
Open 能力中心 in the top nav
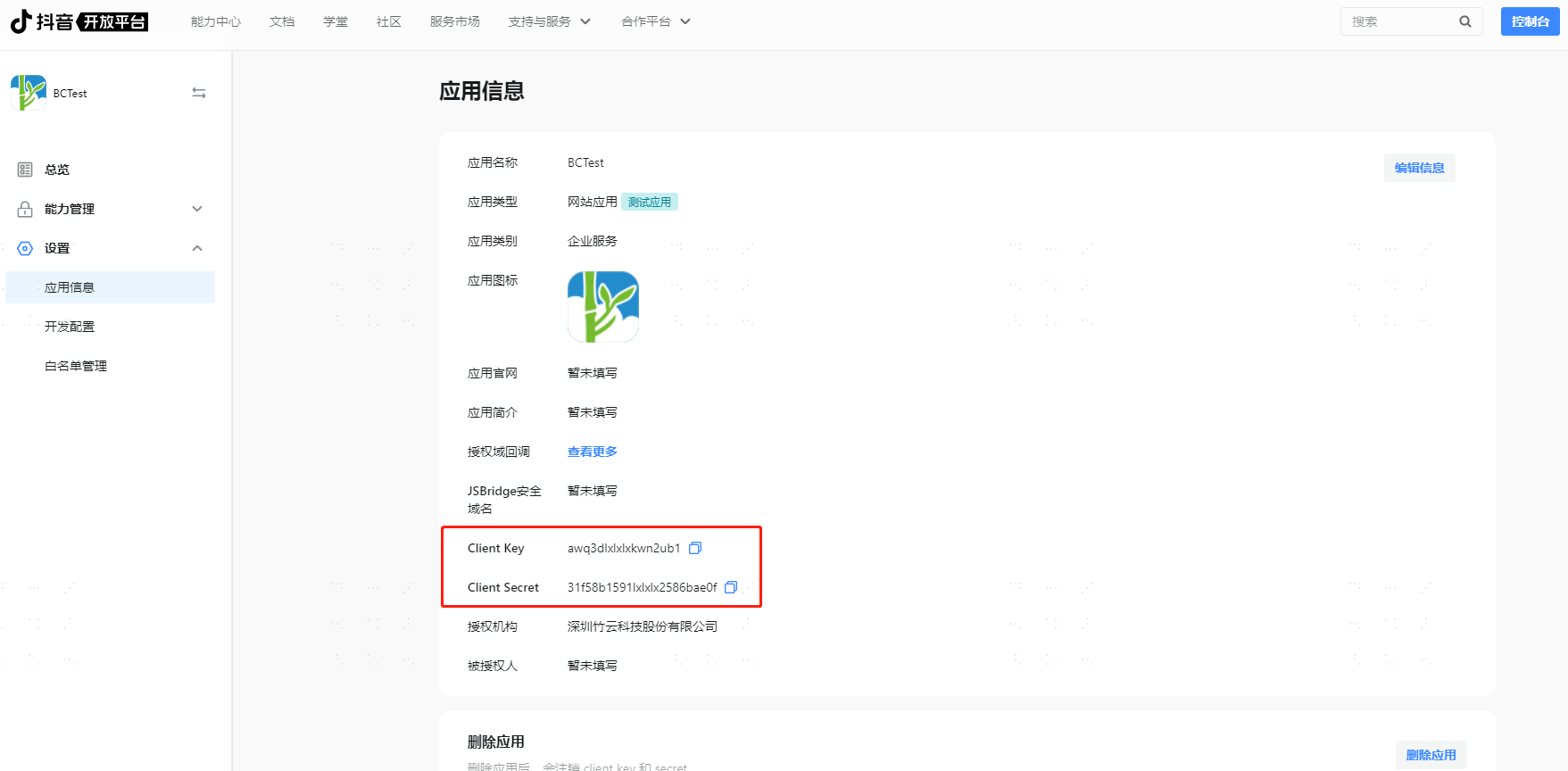[216, 21]
